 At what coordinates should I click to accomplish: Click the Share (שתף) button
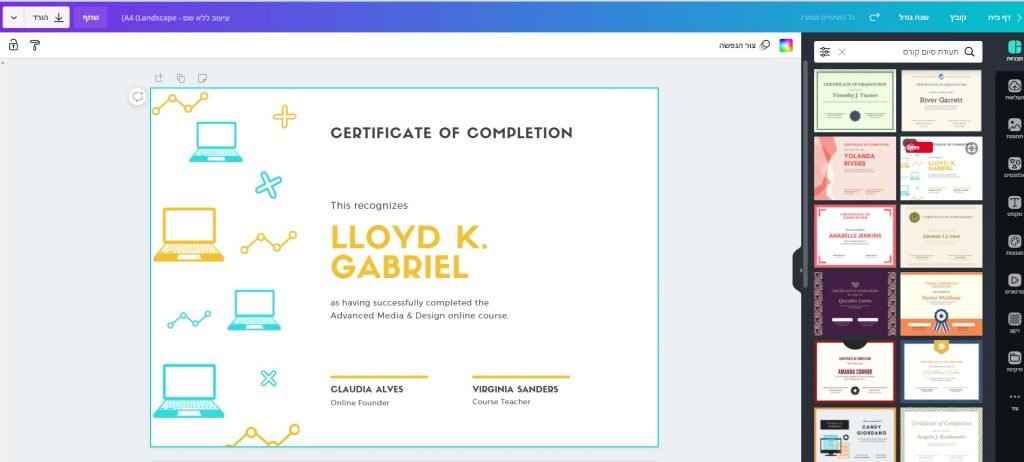pyautogui.click(x=90, y=17)
